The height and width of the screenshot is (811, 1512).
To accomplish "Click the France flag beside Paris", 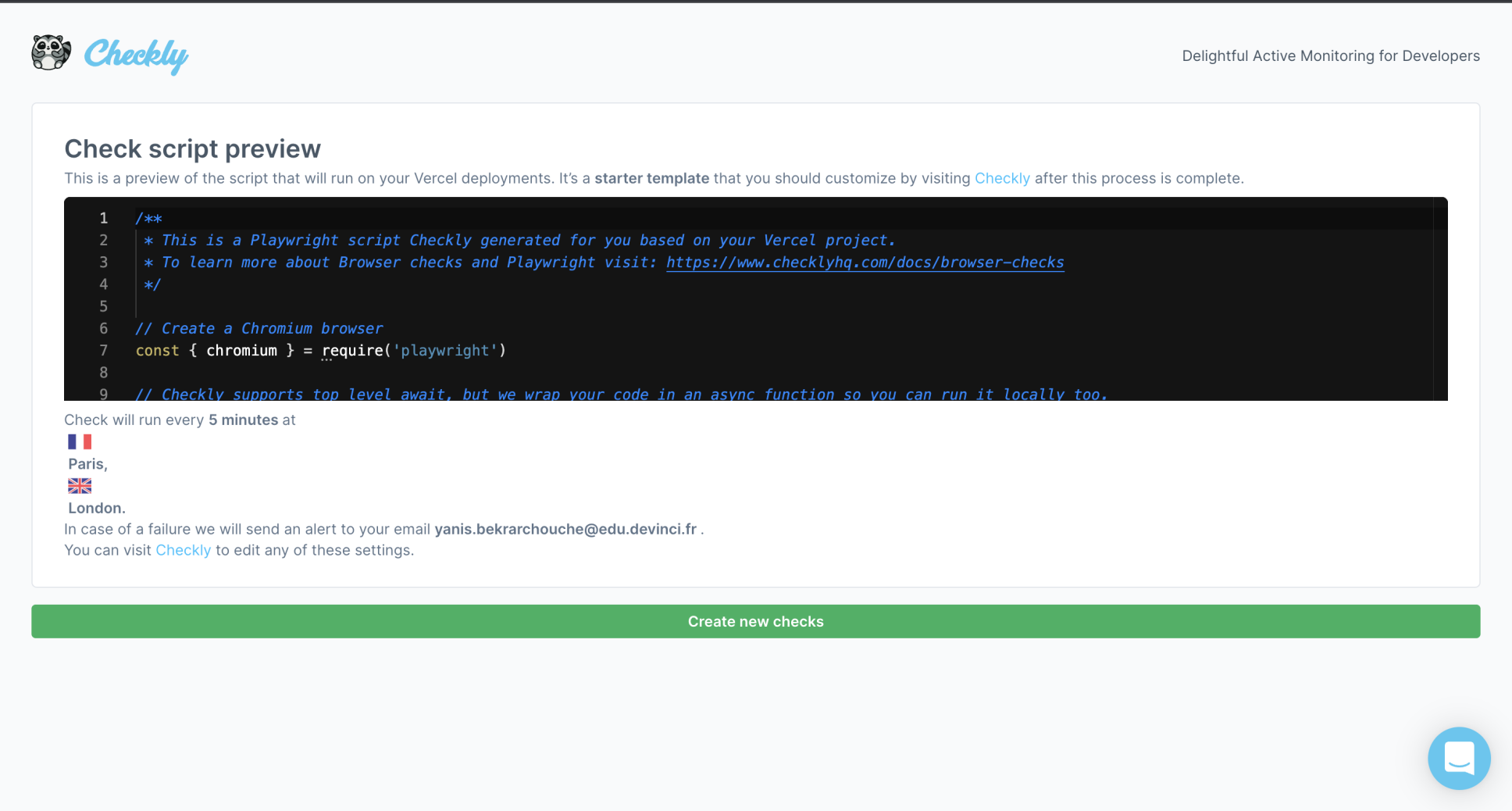I will (x=79, y=441).
